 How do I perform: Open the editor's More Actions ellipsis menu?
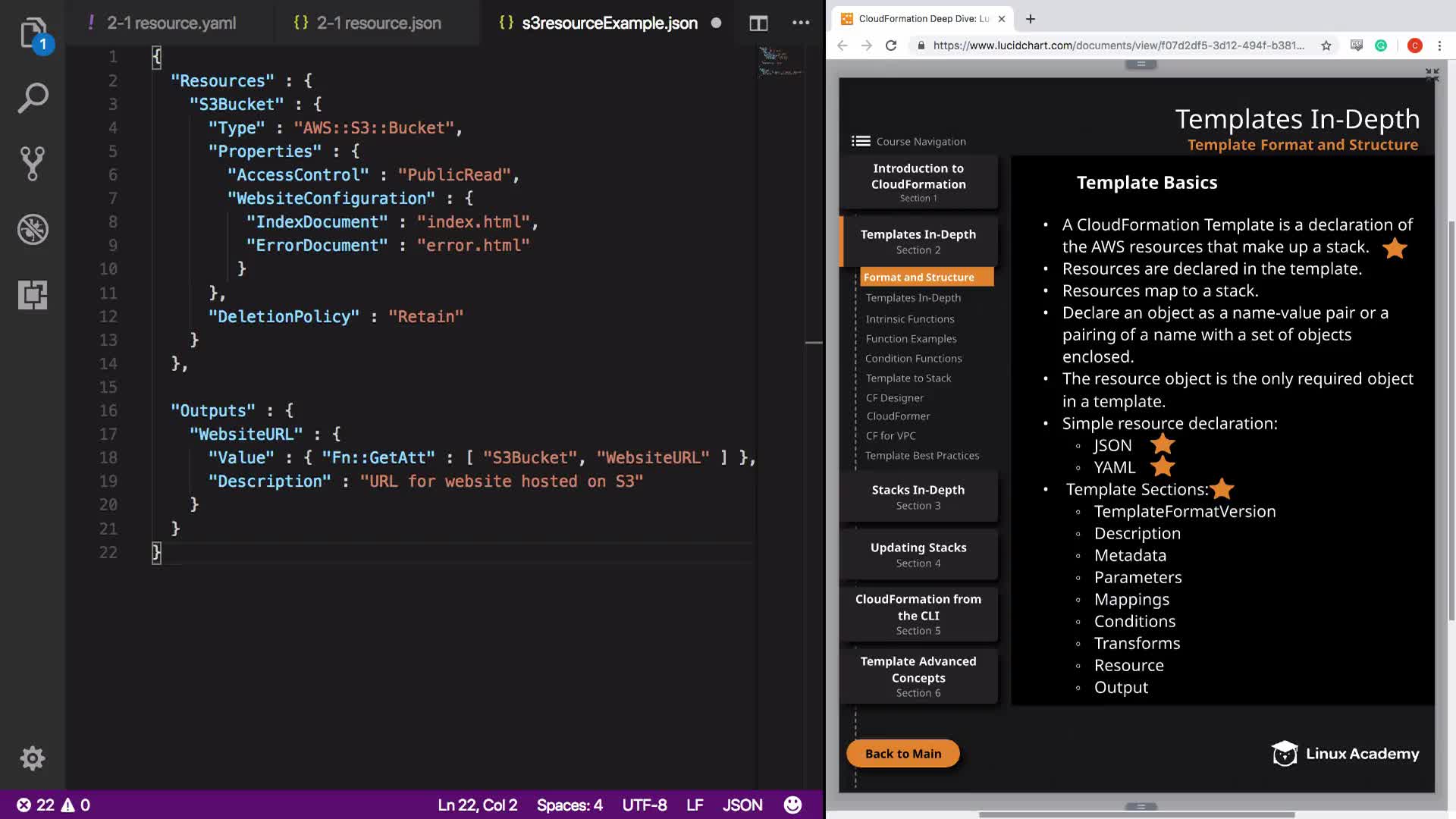click(x=800, y=23)
